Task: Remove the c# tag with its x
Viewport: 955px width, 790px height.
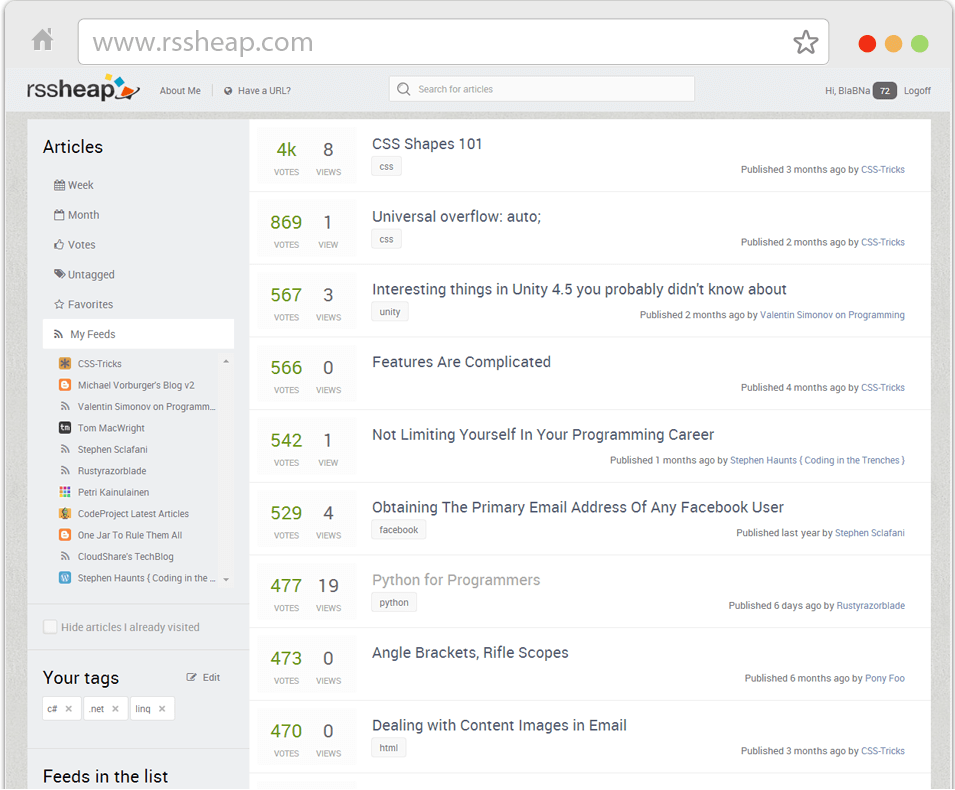Action: [x=69, y=708]
